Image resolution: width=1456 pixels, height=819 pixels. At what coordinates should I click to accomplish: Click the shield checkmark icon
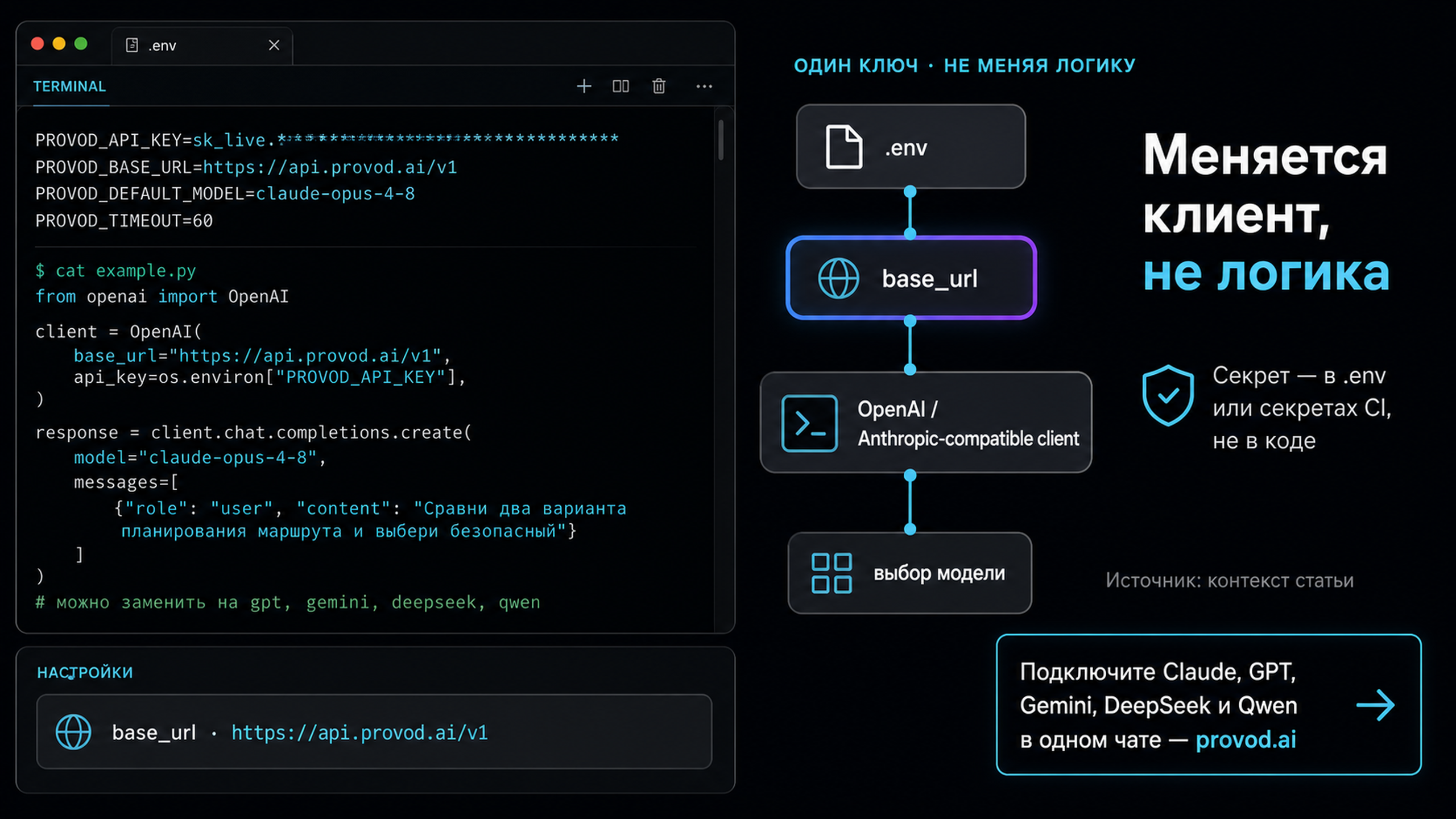1168,395
